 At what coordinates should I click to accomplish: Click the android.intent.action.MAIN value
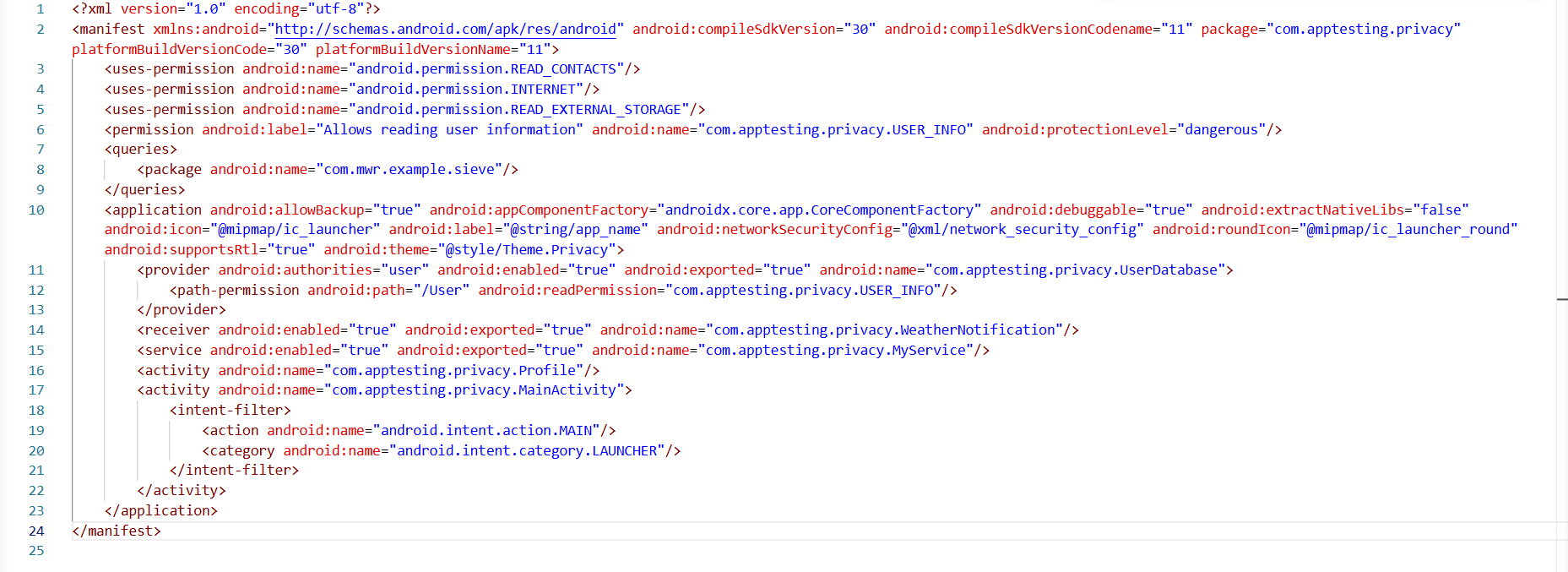(490, 431)
